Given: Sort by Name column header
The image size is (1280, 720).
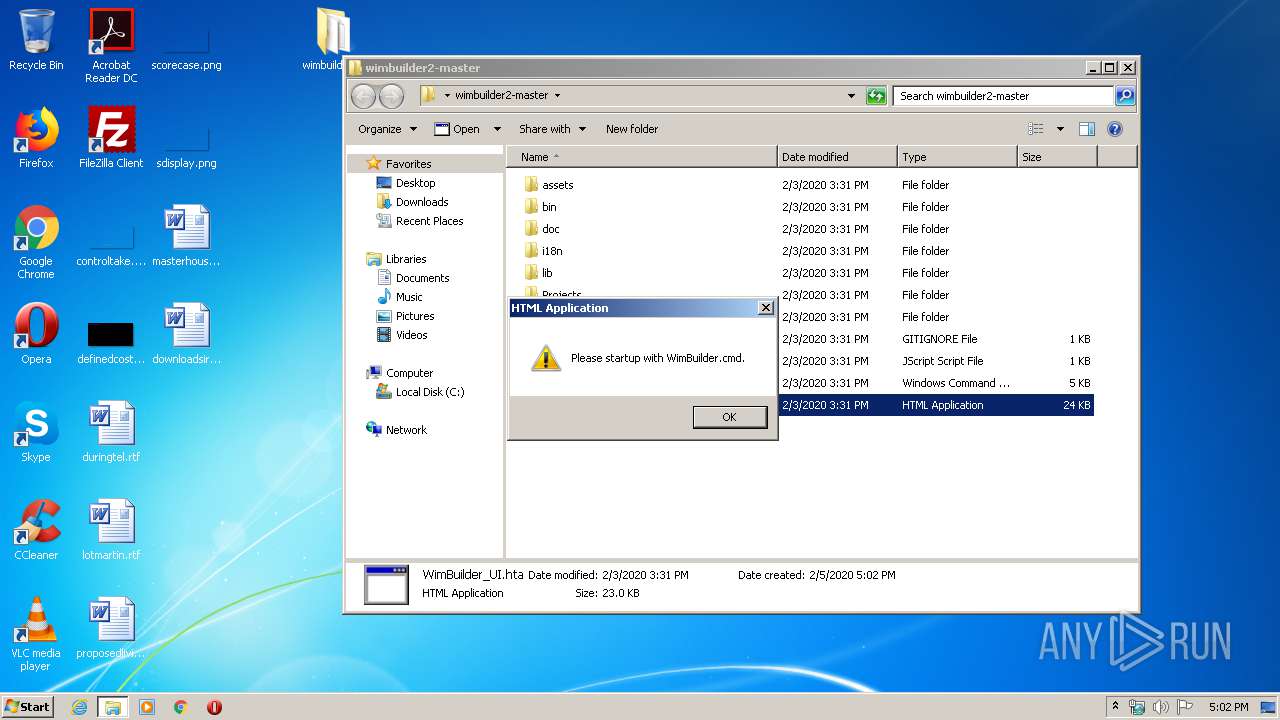Looking at the screenshot, I should (642, 157).
